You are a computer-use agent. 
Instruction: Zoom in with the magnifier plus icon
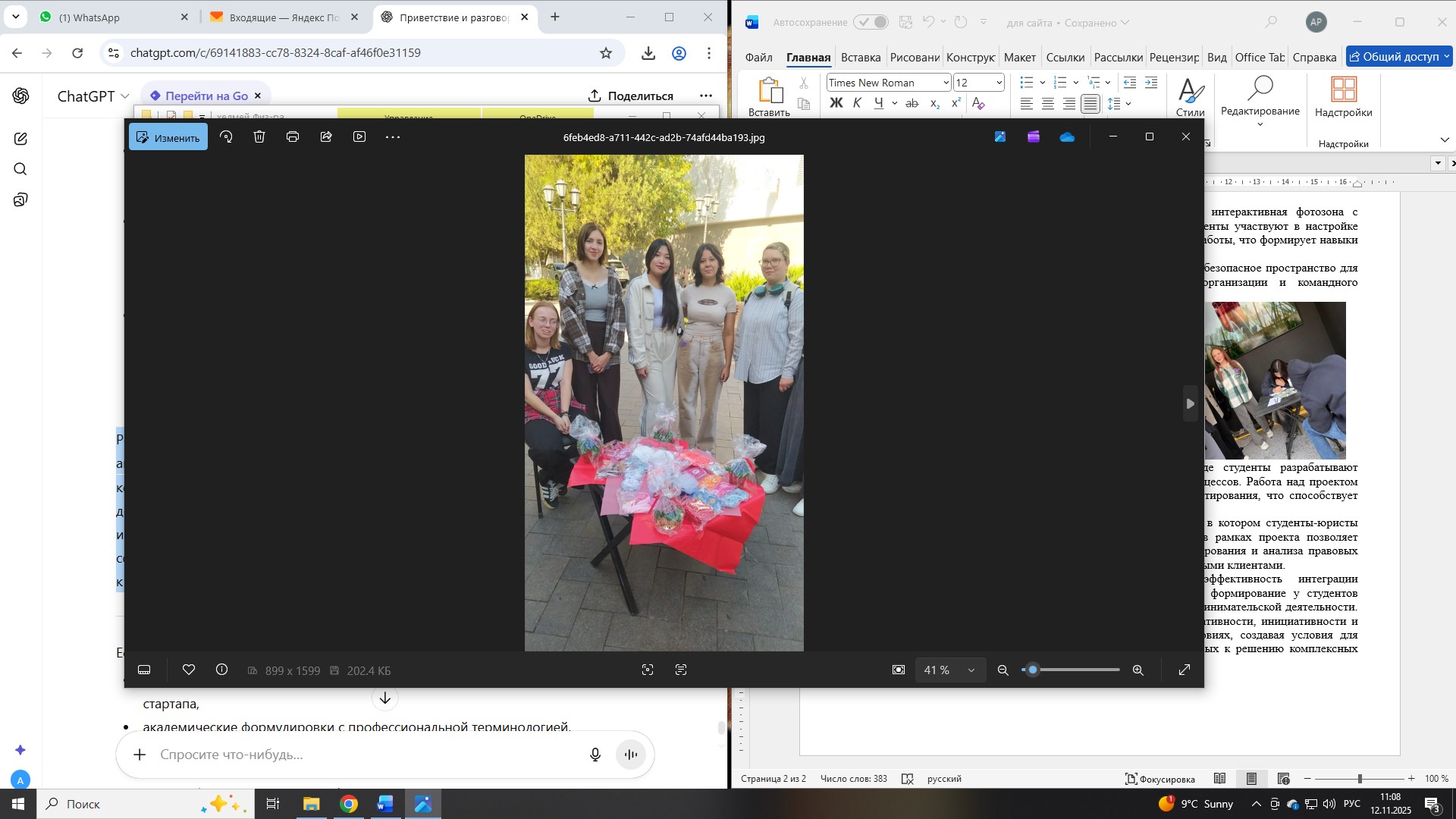pyautogui.click(x=1137, y=670)
